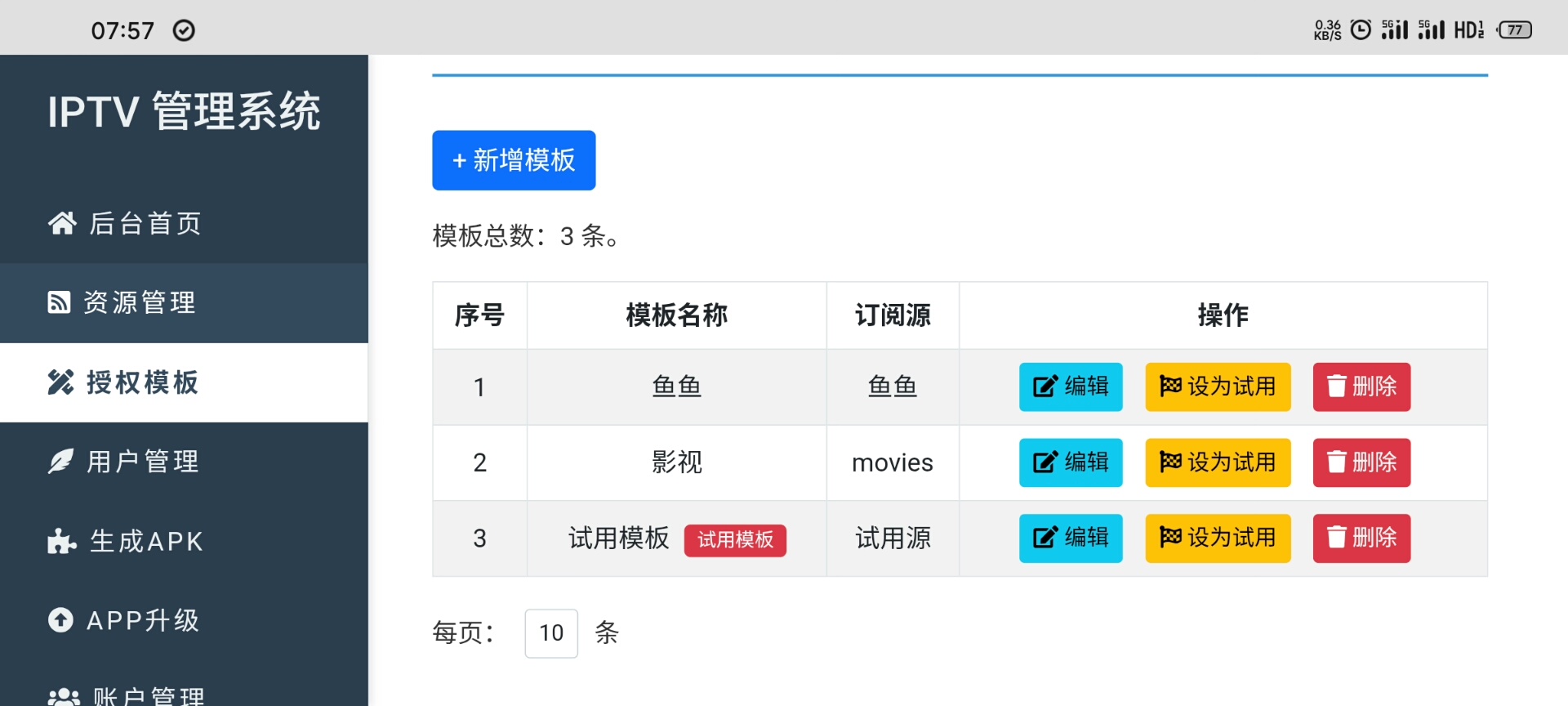Viewport: 1568px width, 706px height.
Task: Click the puzzle icon for 生成APK
Action: point(62,541)
